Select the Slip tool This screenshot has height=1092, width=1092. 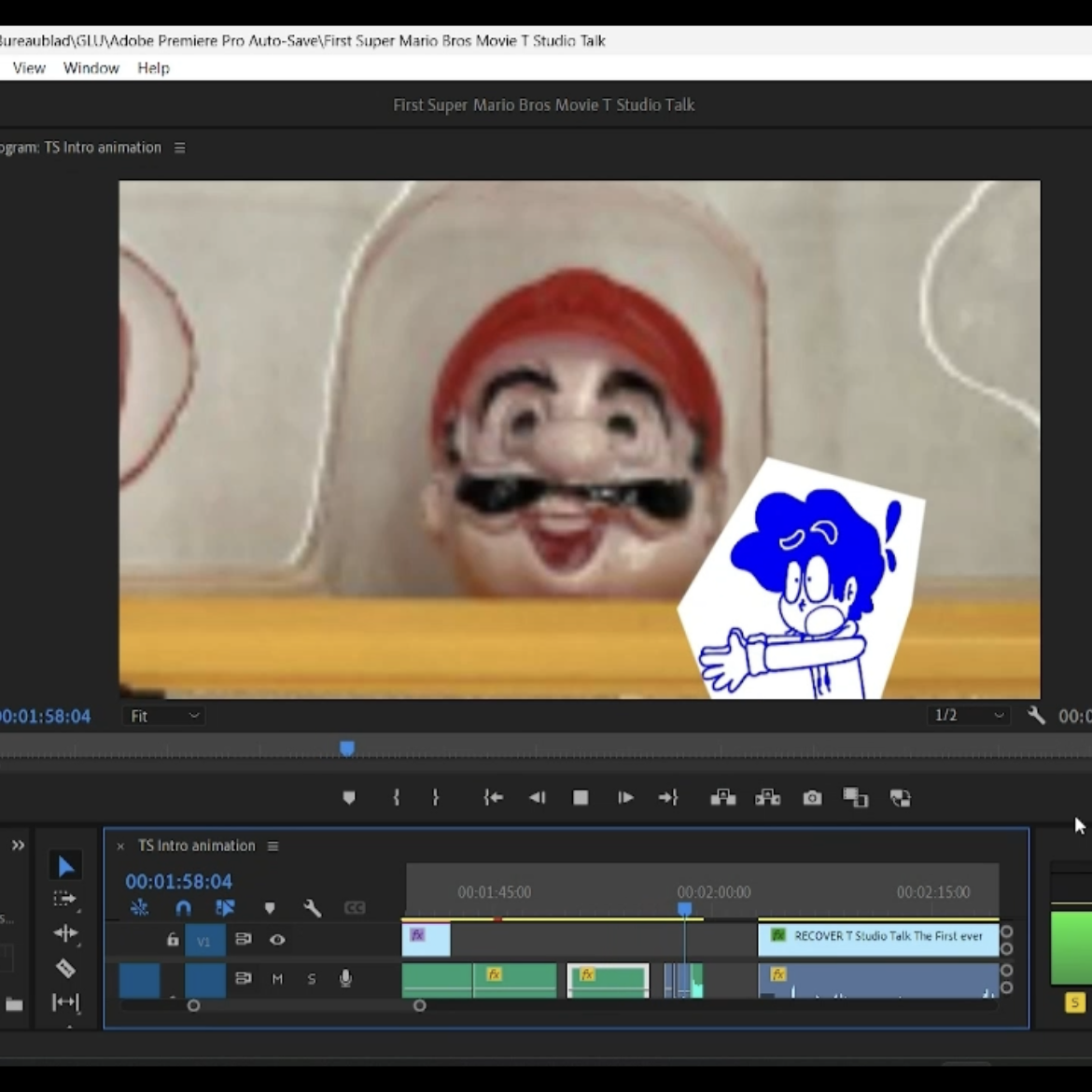pyautogui.click(x=65, y=1002)
